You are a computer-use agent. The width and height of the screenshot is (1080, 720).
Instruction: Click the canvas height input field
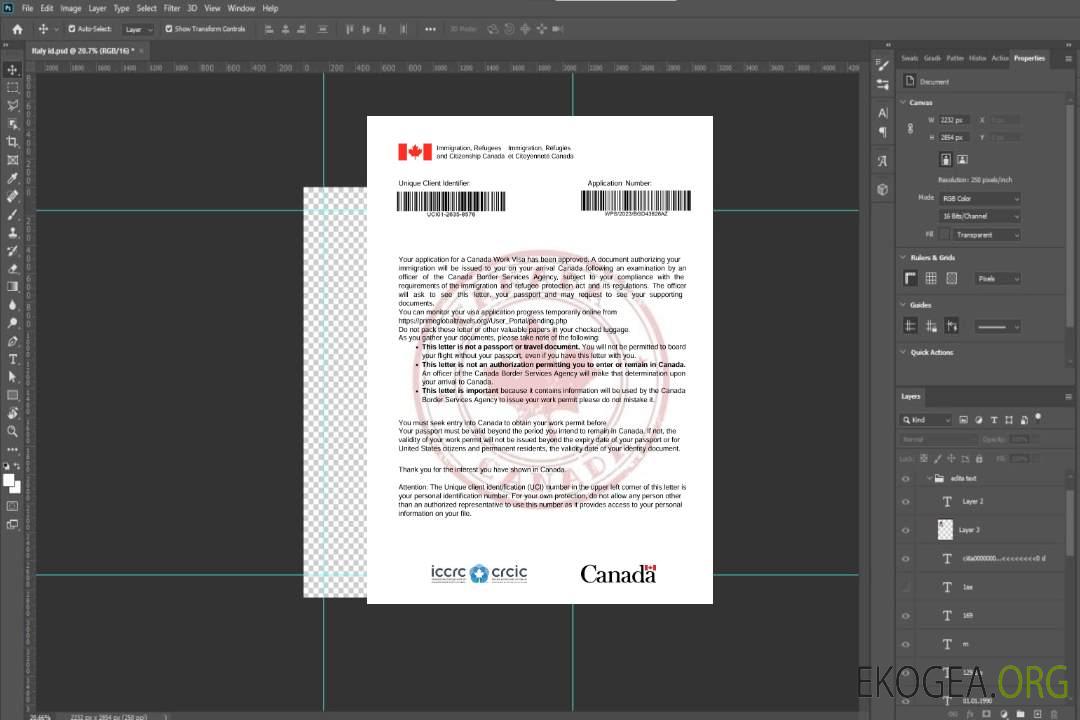click(x=954, y=138)
